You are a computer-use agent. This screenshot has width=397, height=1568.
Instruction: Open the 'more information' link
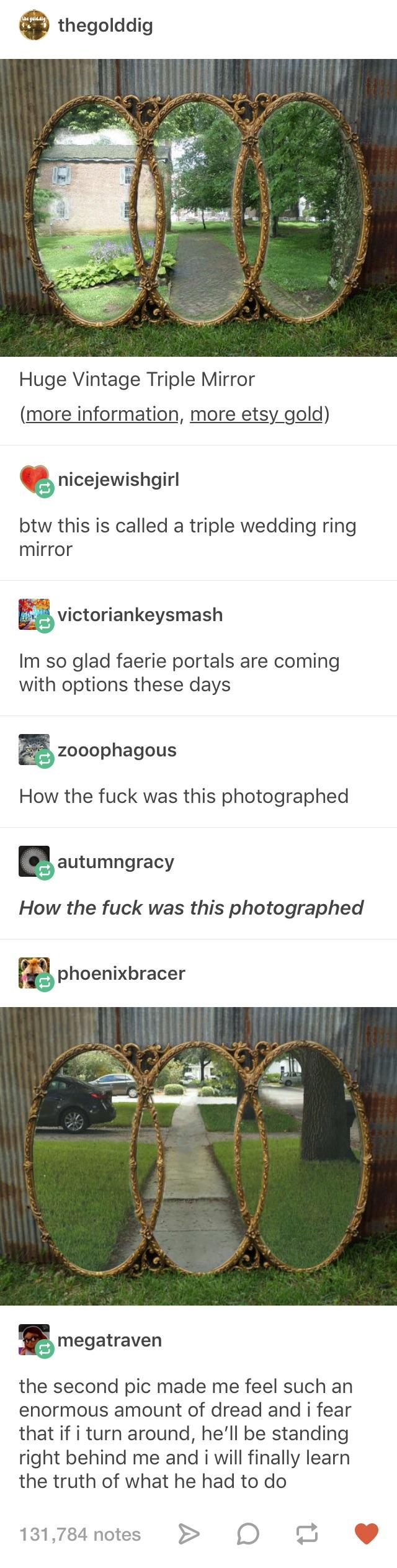(102, 413)
